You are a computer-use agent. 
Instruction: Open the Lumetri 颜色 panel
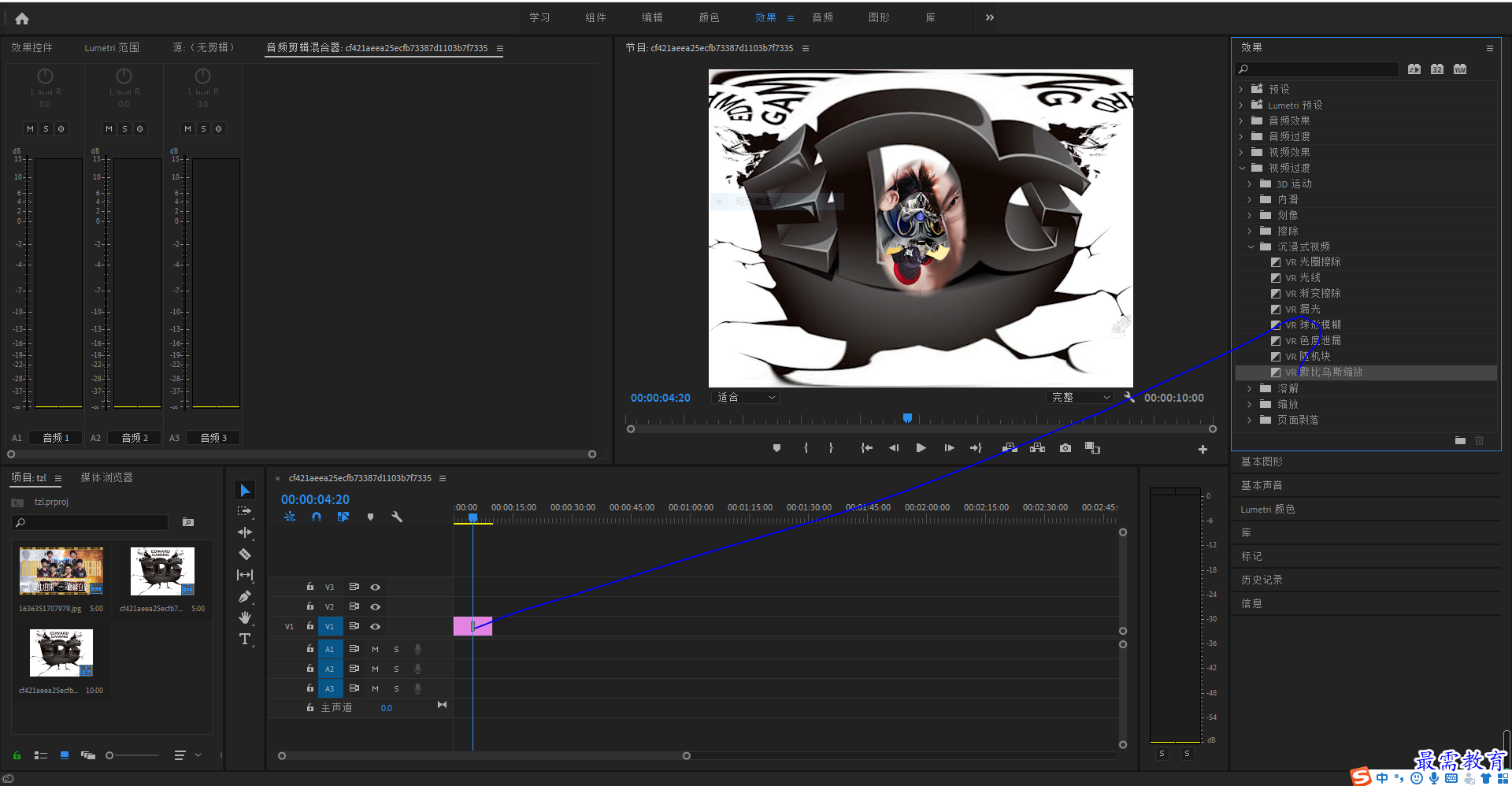point(1268,510)
